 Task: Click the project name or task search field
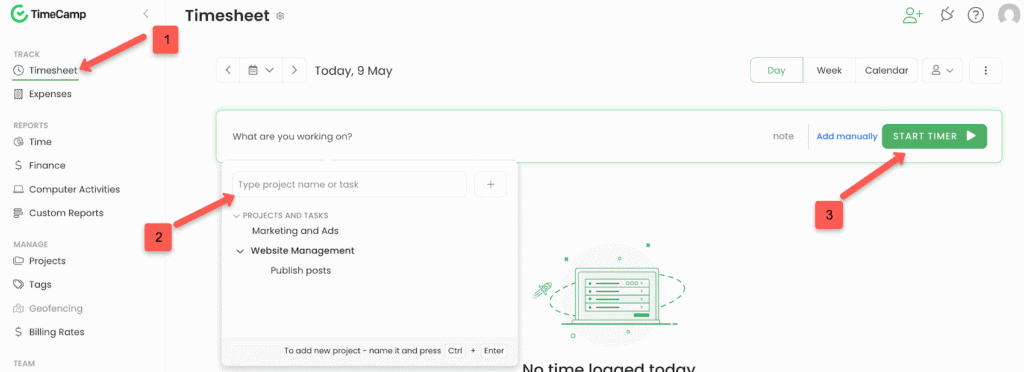349,185
